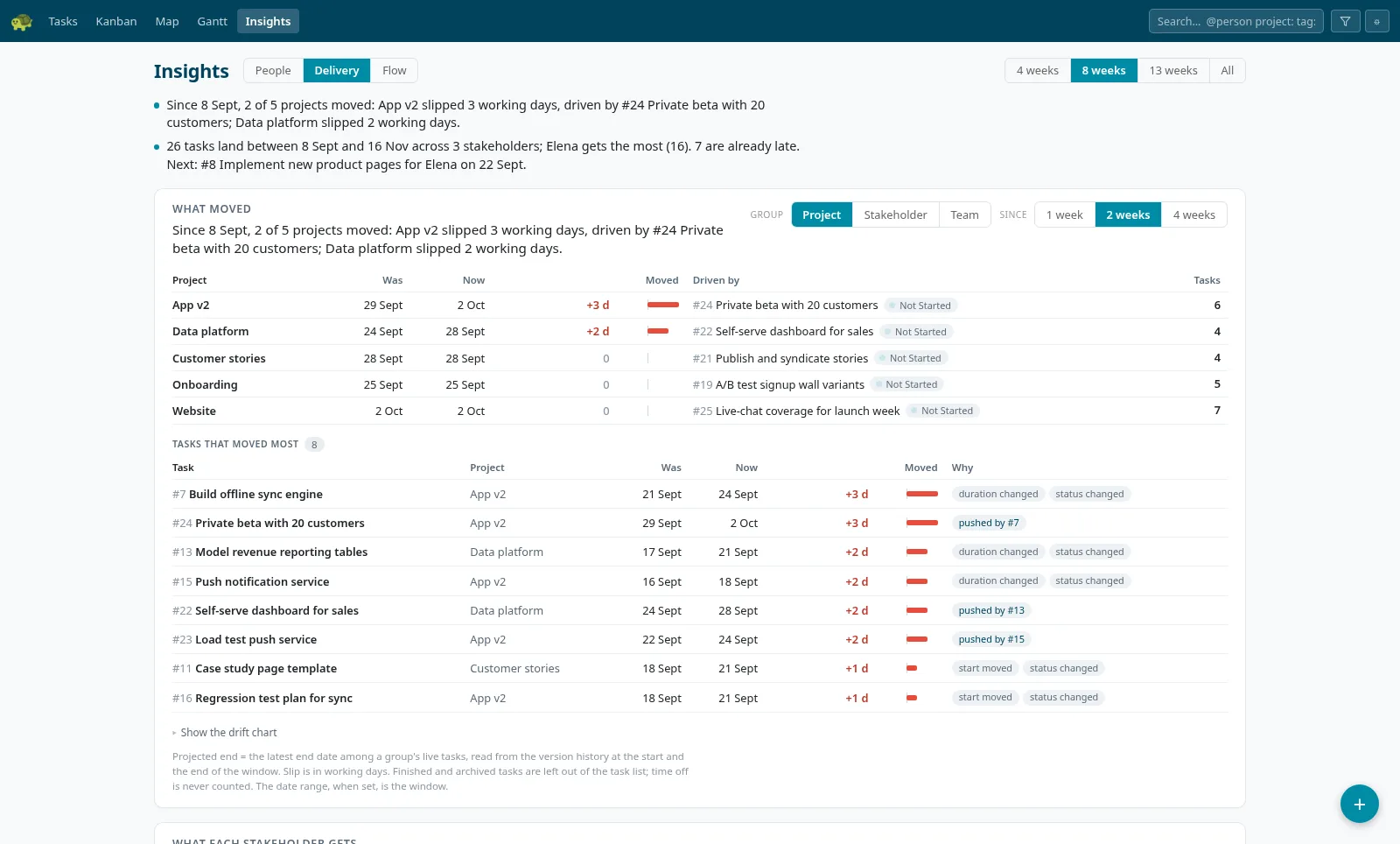Switch to the Gantt view

pyautogui.click(x=213, y=21)
